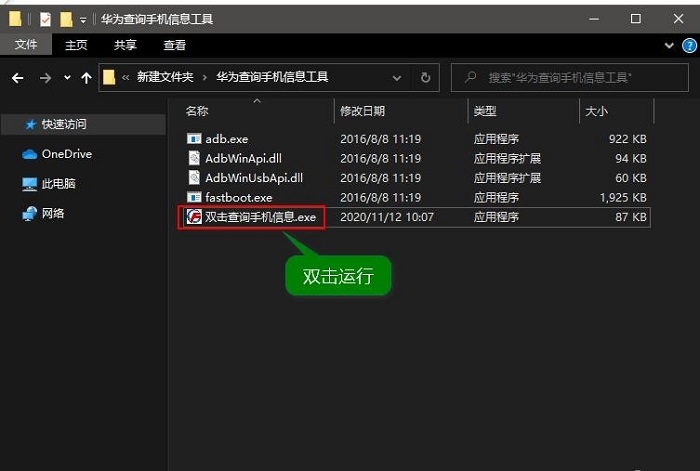700x471 pixels.
Task: Open the address bar history dropdown
Action: 396,78
